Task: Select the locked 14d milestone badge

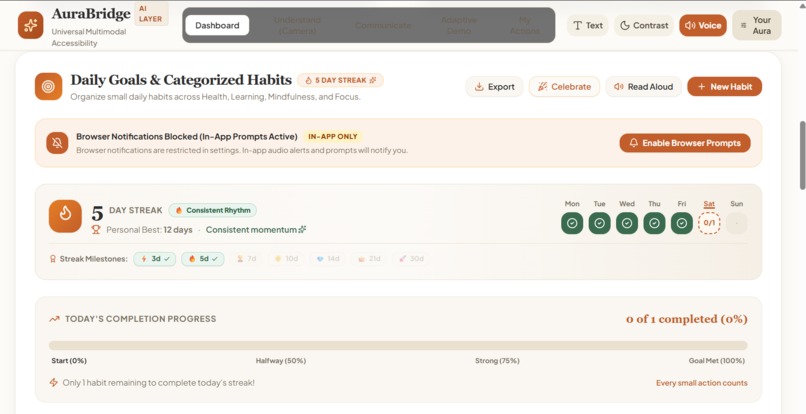Action: click(x=328, y=259)
